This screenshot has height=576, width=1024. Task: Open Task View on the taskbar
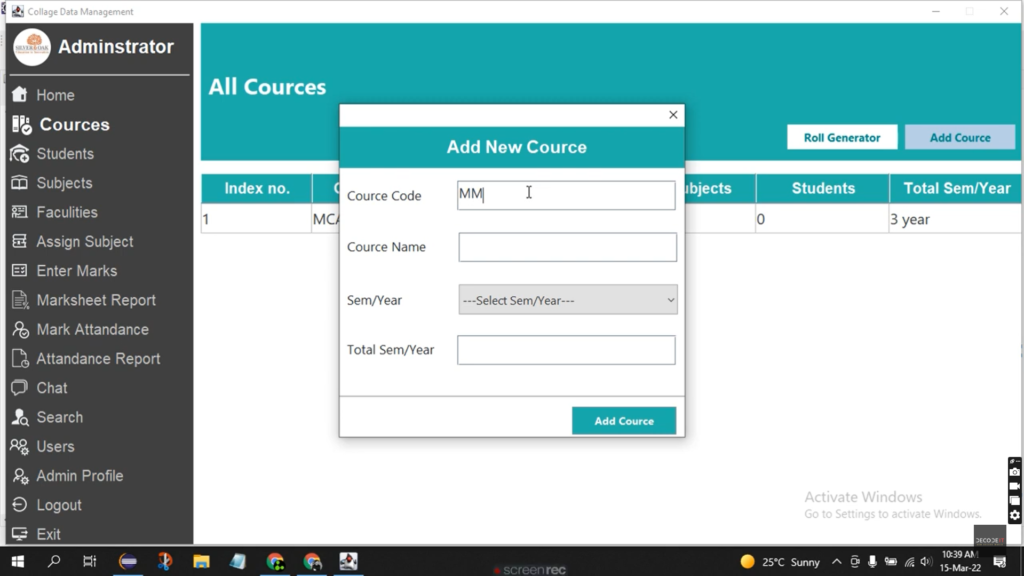pos(89,562)
